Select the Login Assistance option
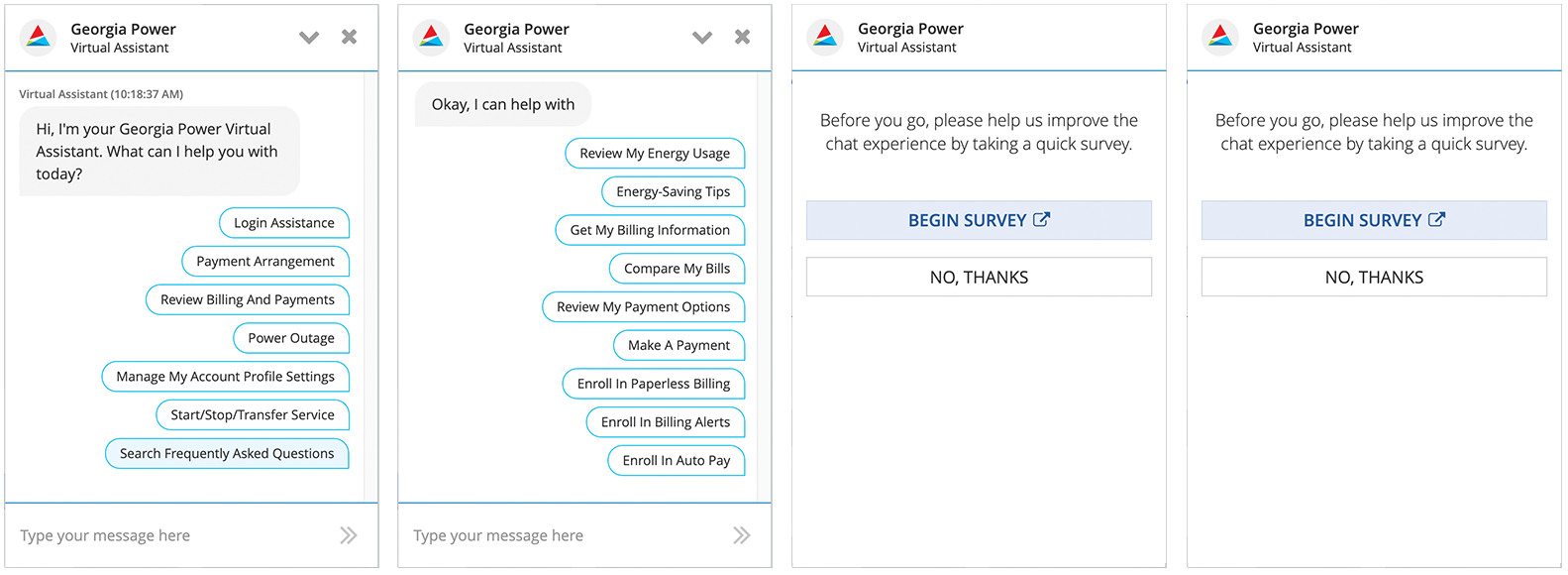 [x=284, y=223]
